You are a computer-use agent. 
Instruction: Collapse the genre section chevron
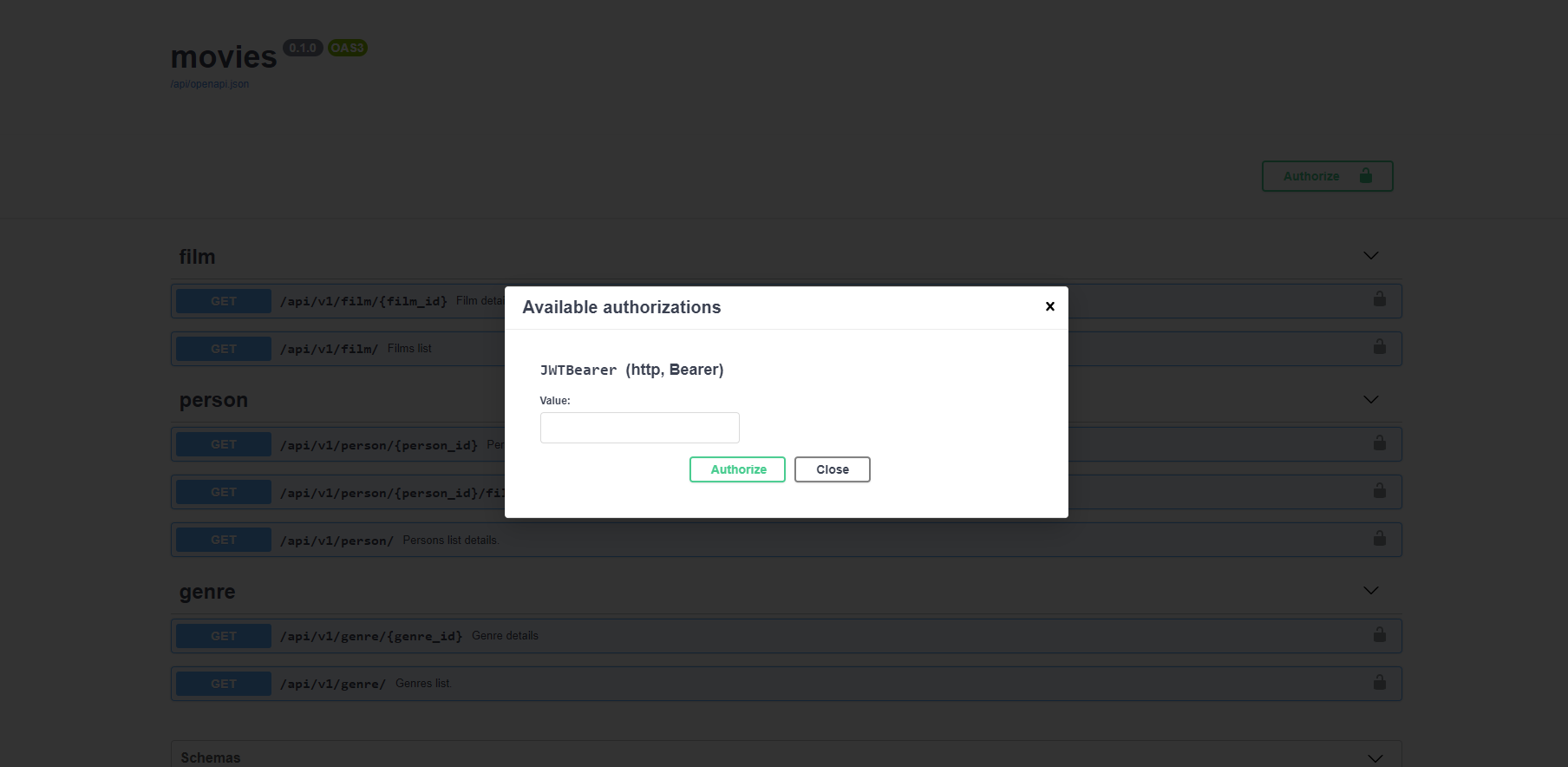1370,591
